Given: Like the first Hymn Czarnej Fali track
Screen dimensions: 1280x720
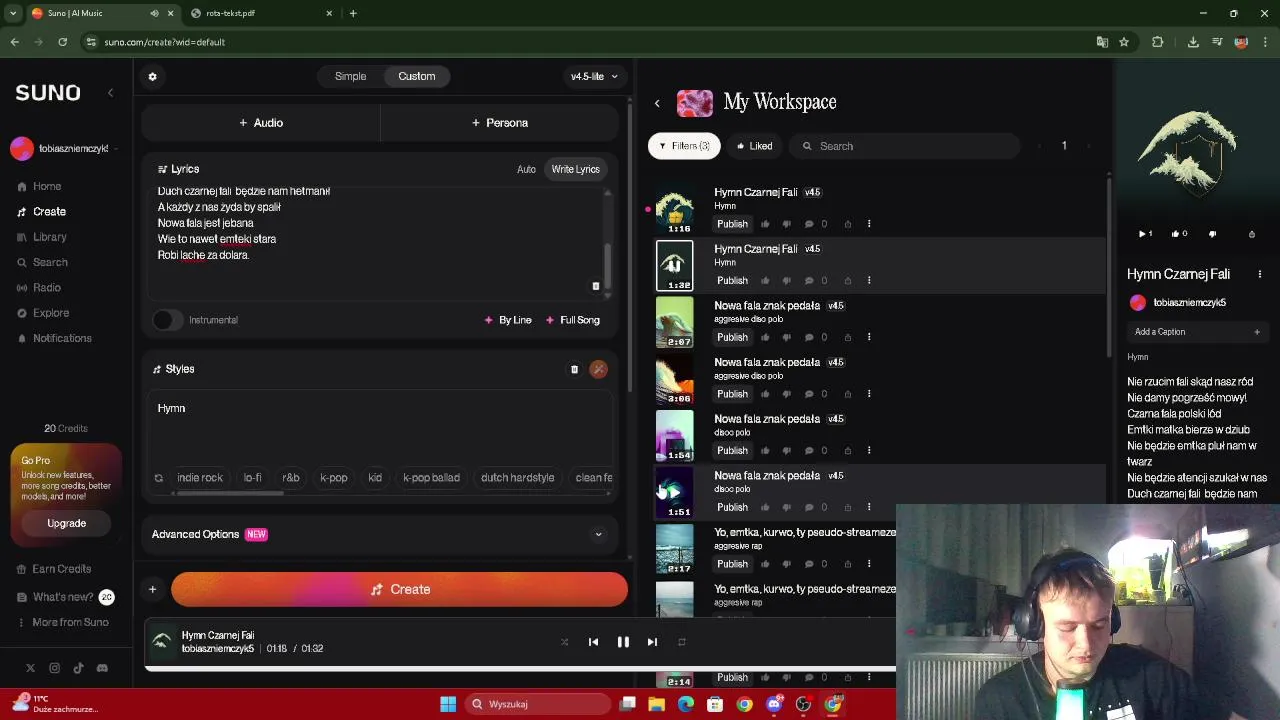Looking at the screenshot, I should click(765, 224).
